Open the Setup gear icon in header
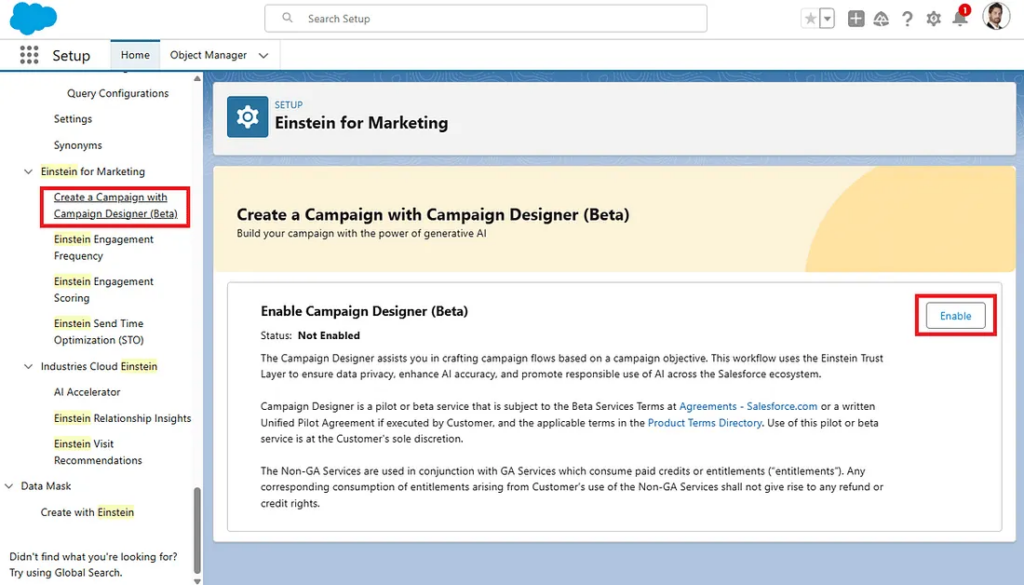Screen dimensions: 1024x585 [933, 19]
